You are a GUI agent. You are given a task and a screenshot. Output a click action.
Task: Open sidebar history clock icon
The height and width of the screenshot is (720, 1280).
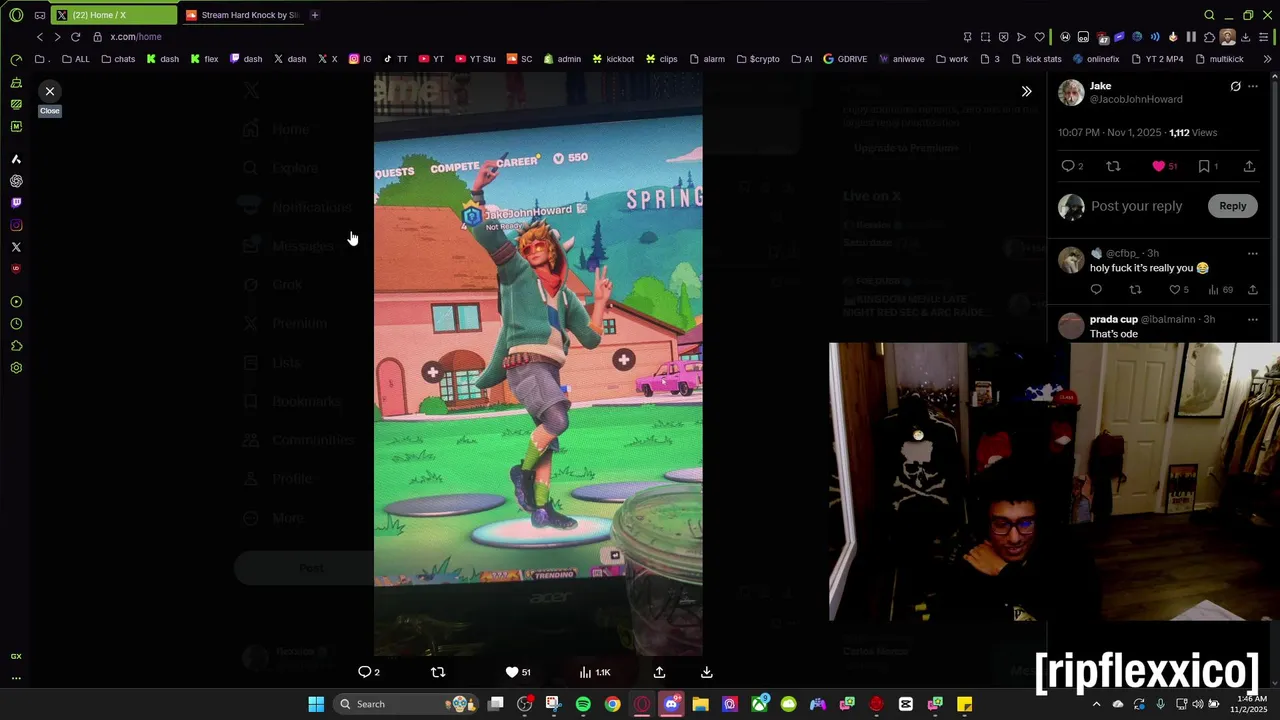click(x=16, y=324)
